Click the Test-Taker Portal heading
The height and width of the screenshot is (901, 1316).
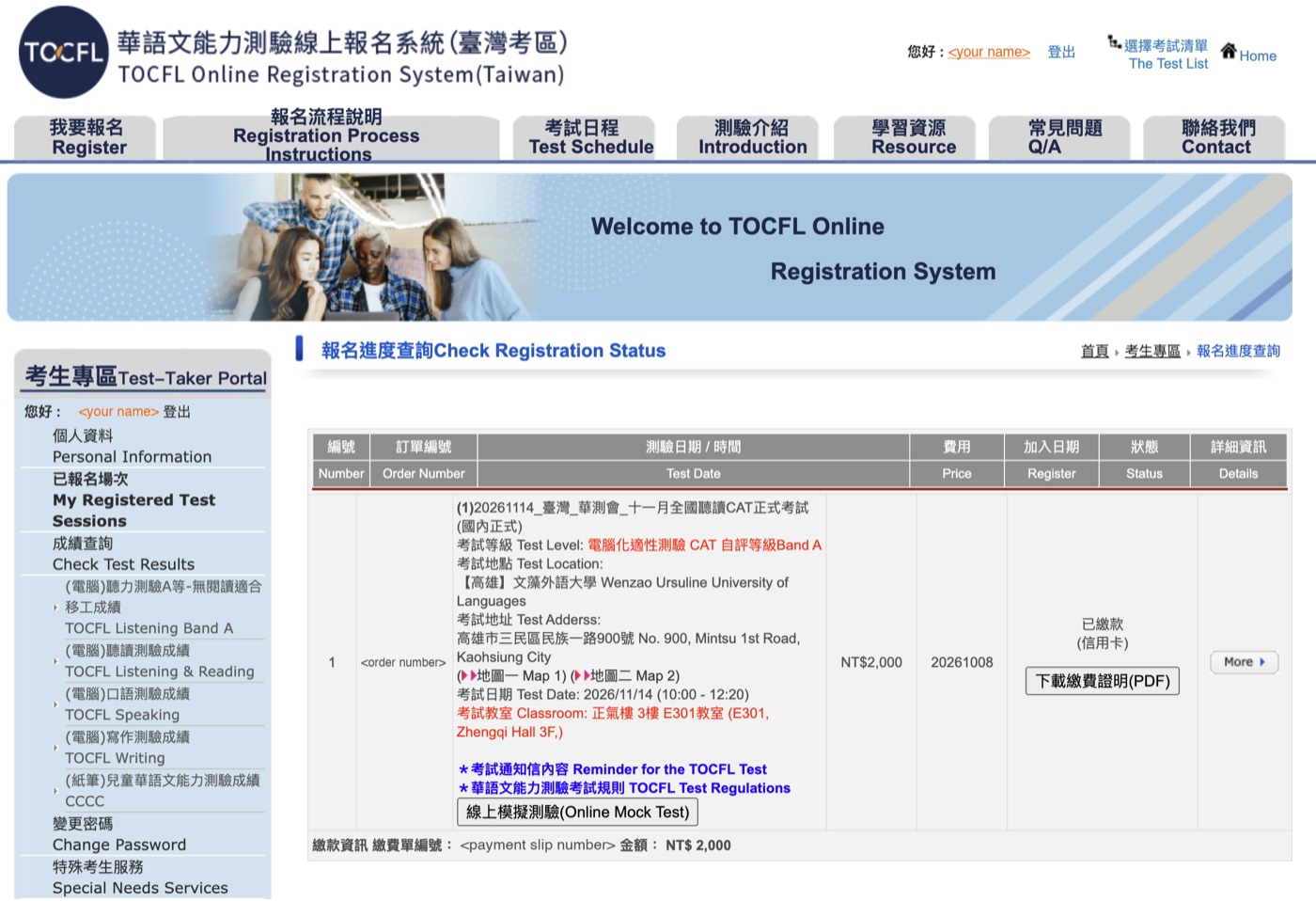(x=146, y=377)
